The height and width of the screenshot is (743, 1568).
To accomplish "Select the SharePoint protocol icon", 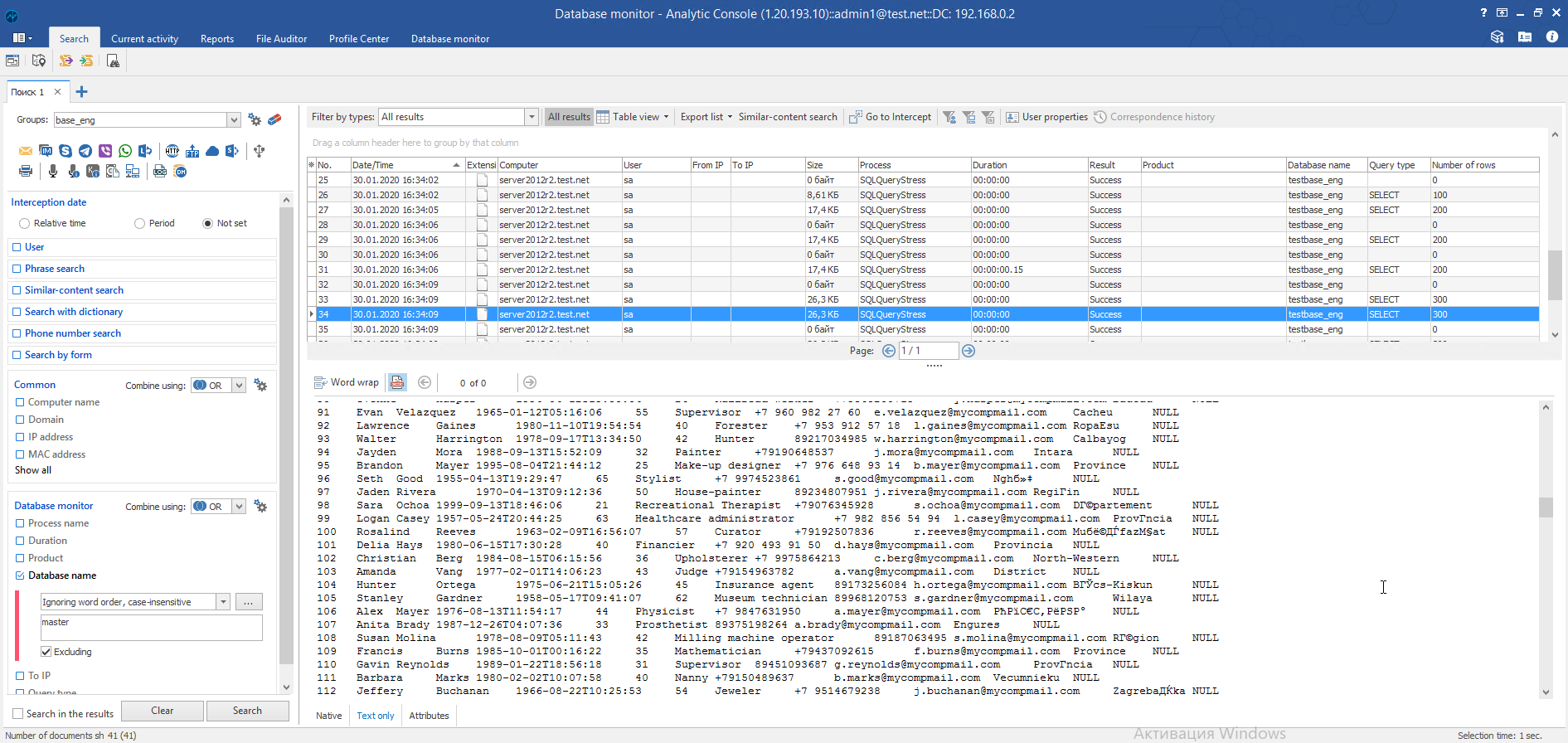I will [x=232, y=151].
